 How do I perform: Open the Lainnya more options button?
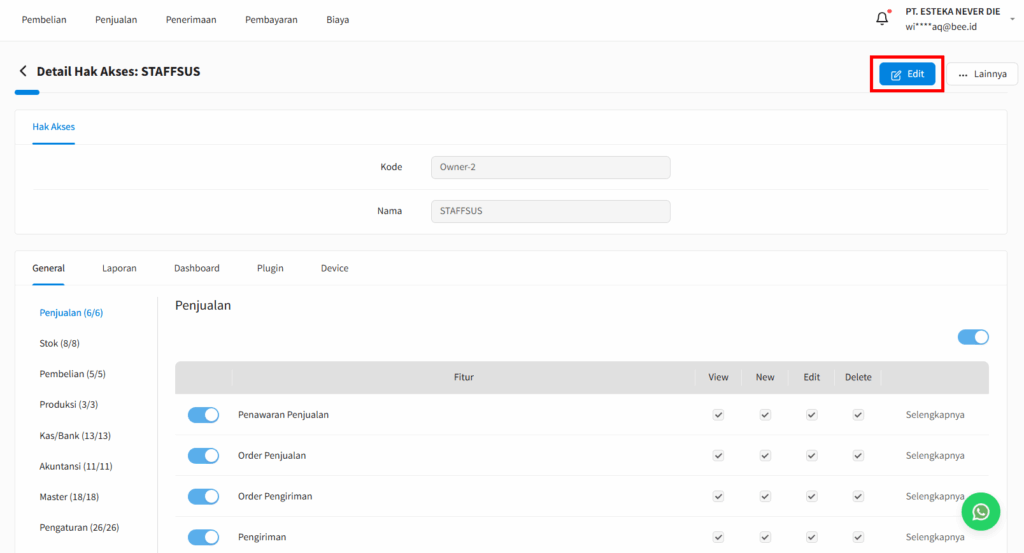[982, 74]
